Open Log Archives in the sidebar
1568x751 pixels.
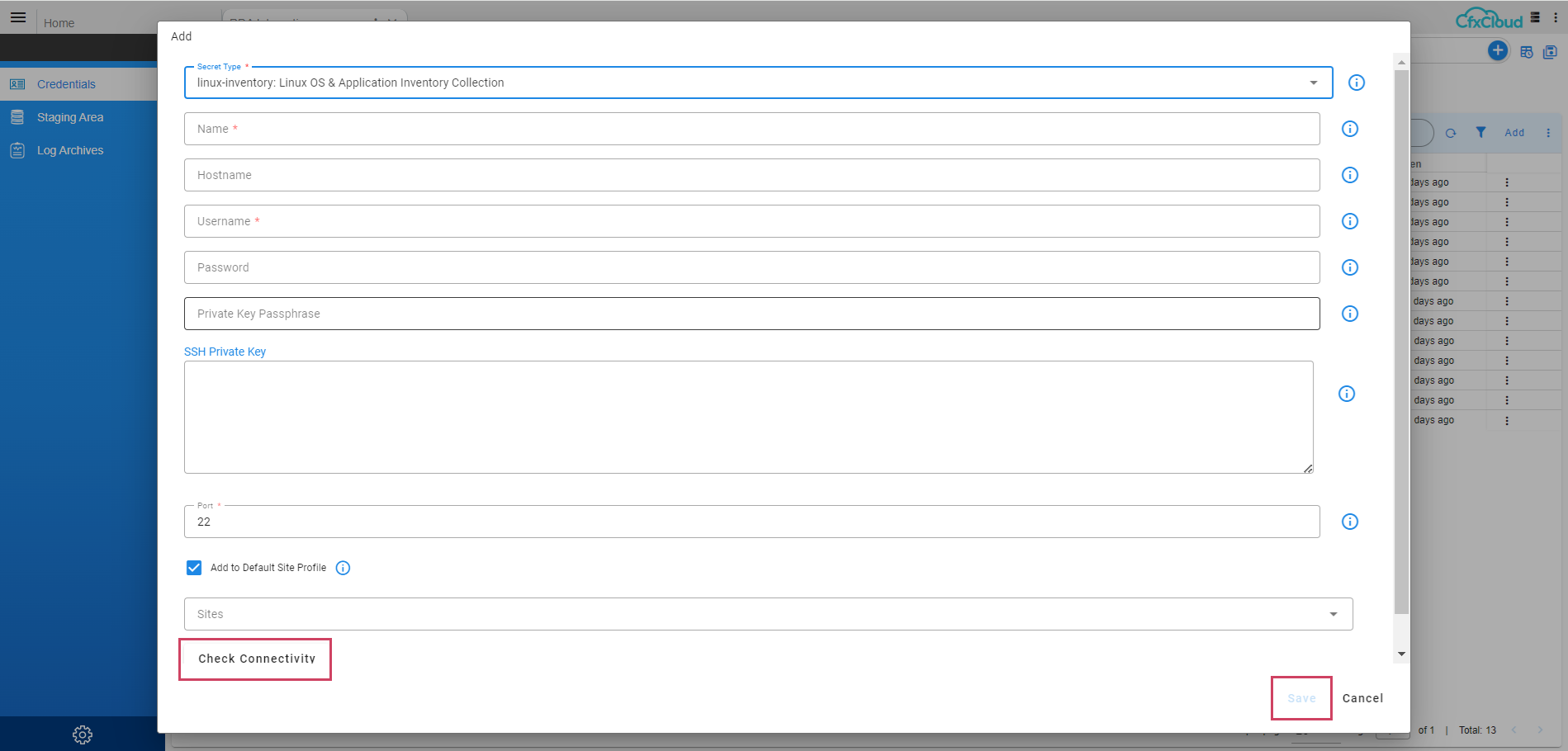[70, 150]
